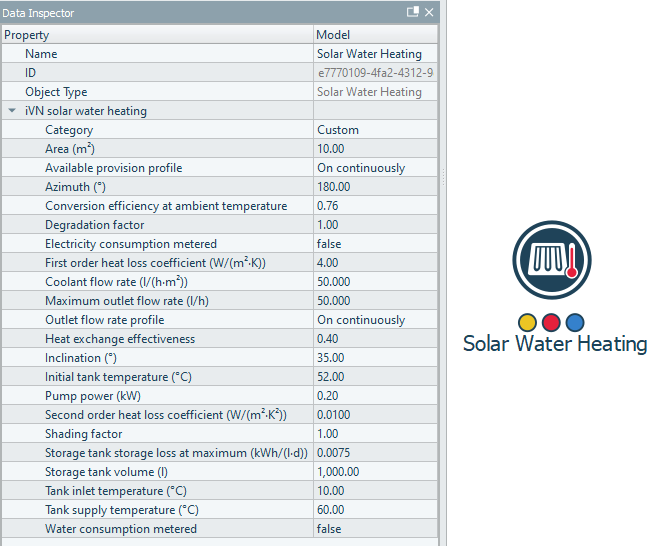Viewport: 656px width, 546px height.
Task: Select the ID property row label
Action: pos(31,73)
